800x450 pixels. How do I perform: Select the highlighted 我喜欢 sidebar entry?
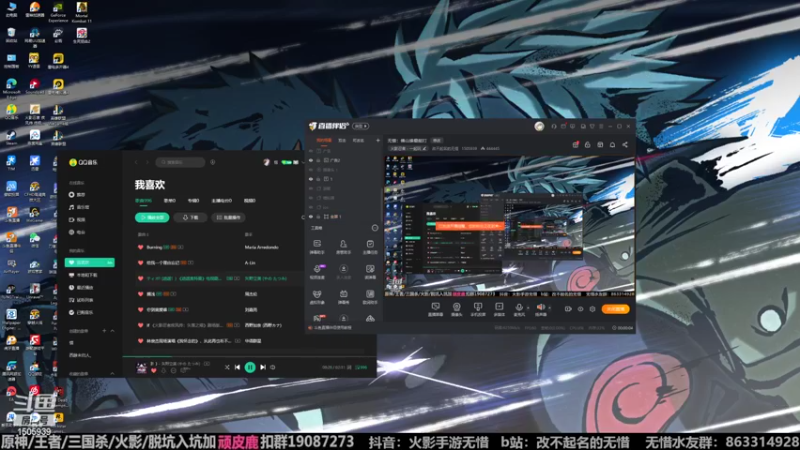[90, 262]
